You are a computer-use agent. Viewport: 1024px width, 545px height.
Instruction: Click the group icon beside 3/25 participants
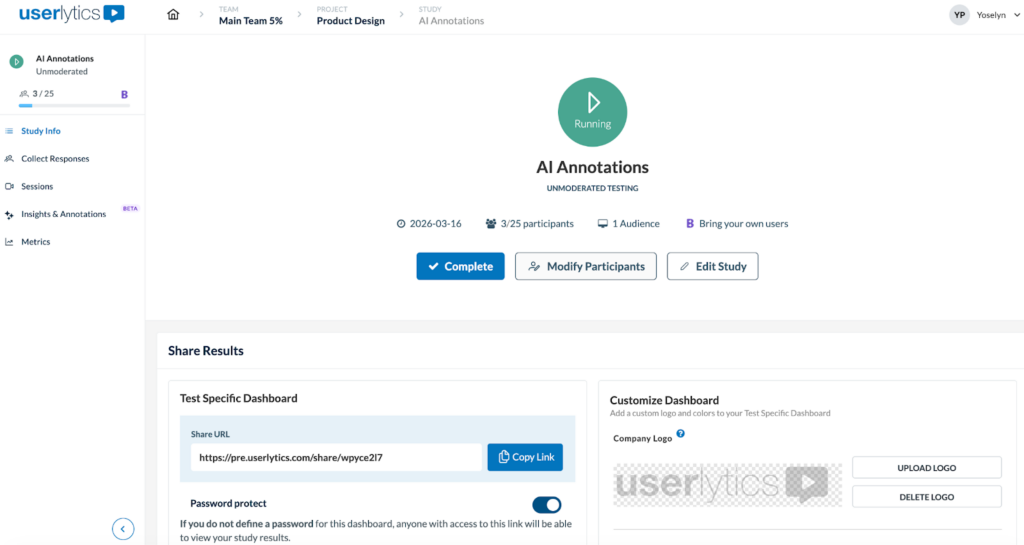491,224
